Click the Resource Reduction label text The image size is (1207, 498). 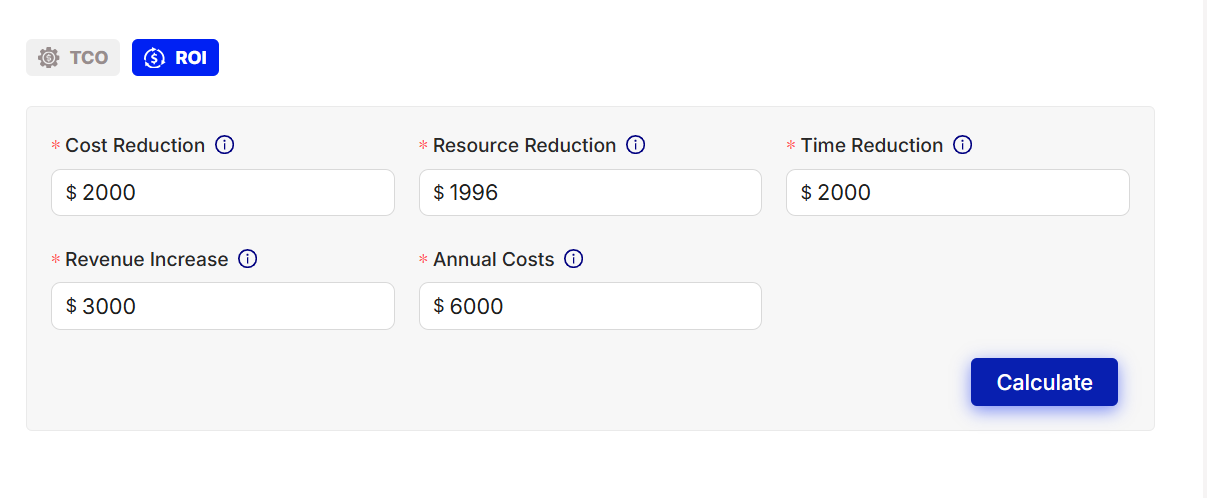click(x=524, y=145)
